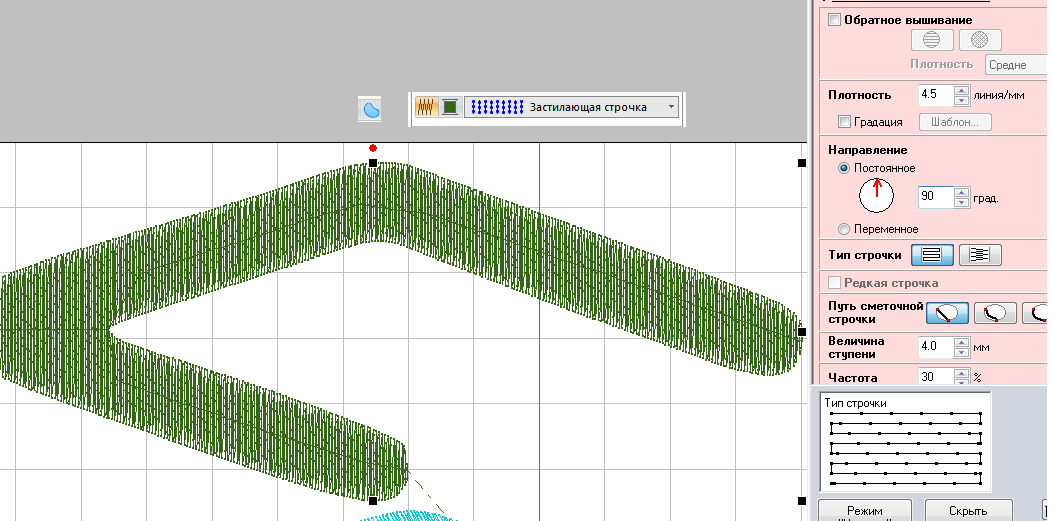
Task: Click the cross-hatched under-sewing icon button
Action: click(x=980, y=40)
